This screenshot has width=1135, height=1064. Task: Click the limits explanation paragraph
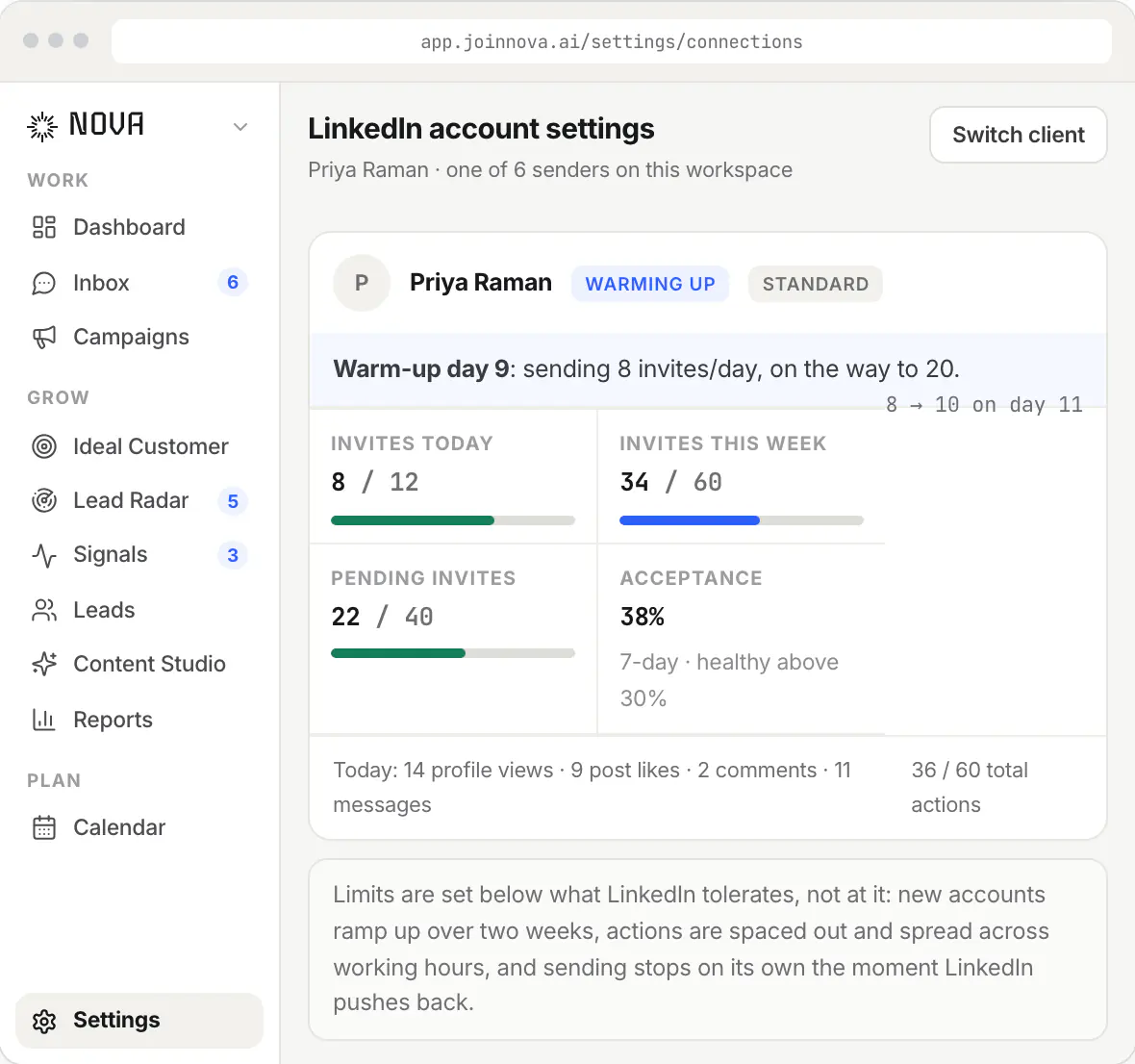pyautogui.click(x=692, y=949)
